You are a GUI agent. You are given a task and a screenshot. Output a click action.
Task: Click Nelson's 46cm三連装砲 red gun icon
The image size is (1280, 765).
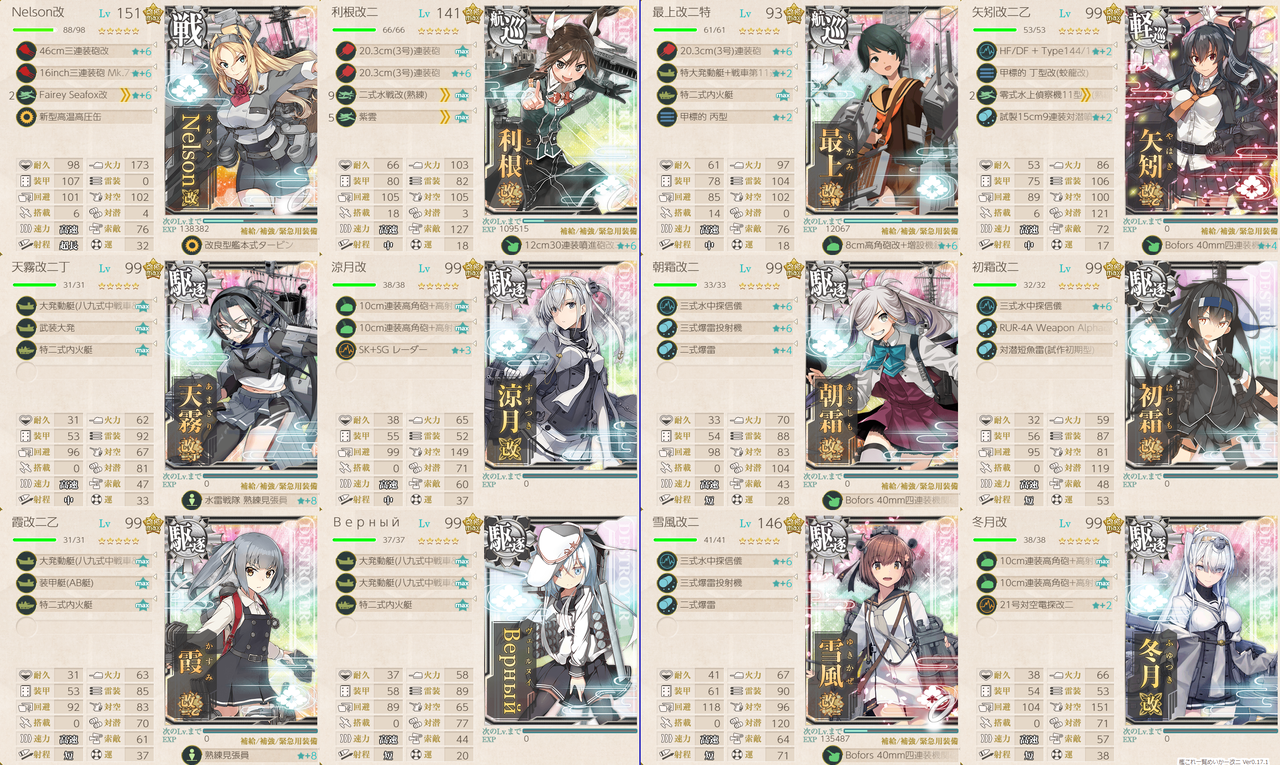25,51
